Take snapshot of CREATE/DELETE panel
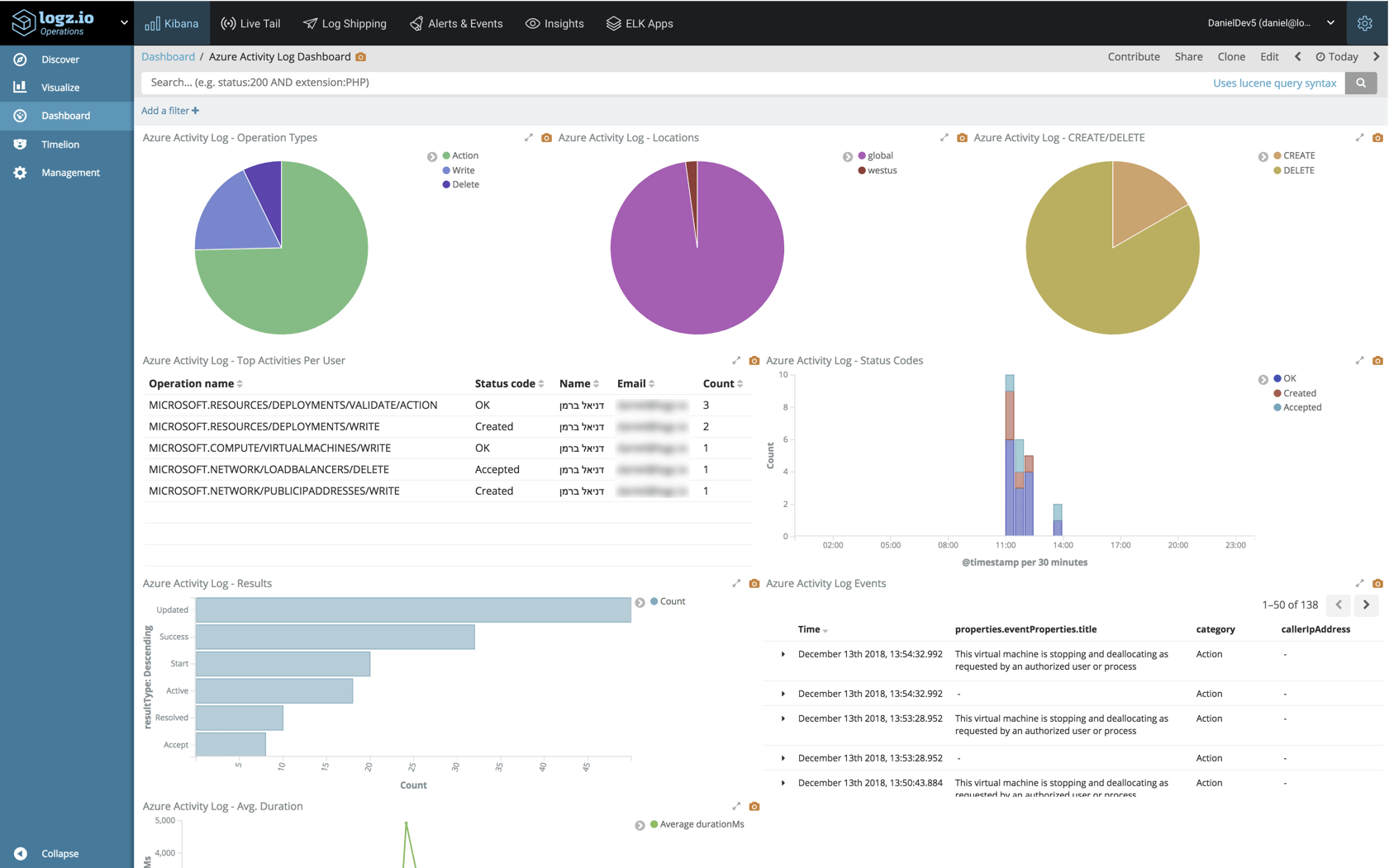 1377,138
